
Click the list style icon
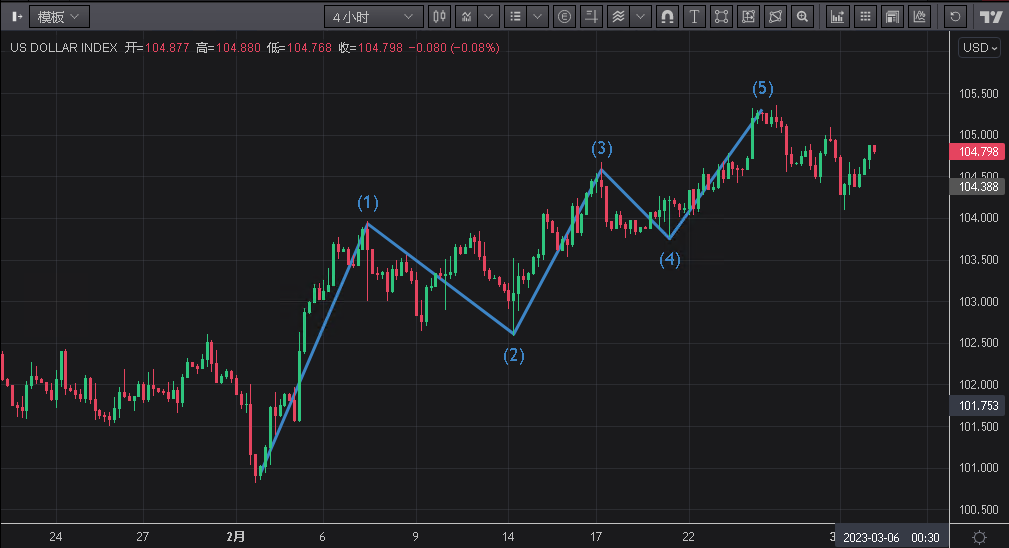coord(515,17)
